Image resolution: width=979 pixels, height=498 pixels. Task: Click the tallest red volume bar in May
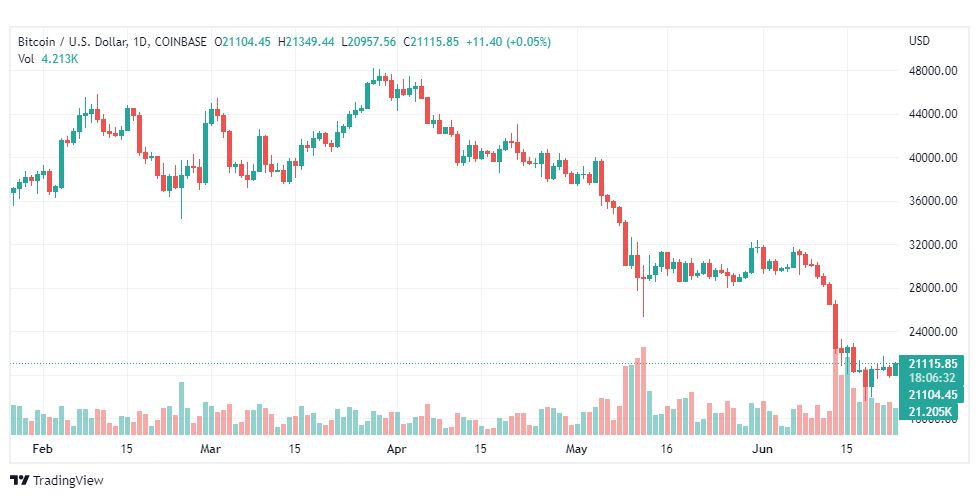pos(643,391)
